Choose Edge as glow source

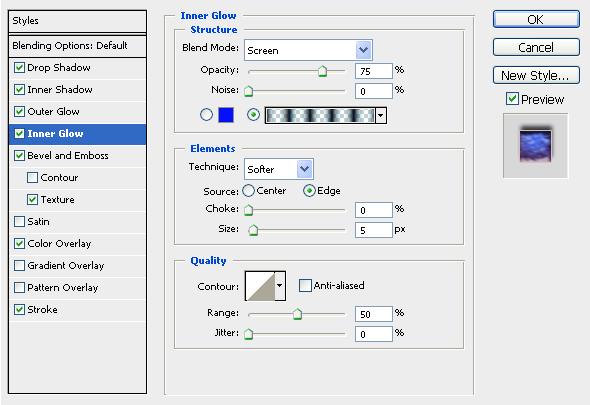click(309, 191)
